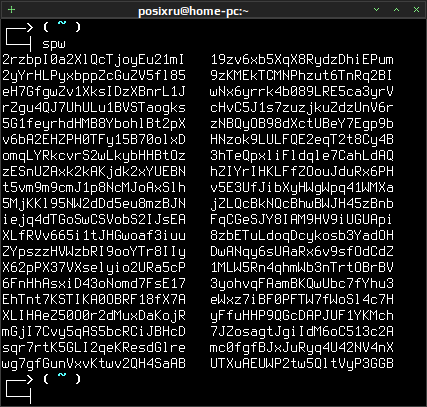
Task: Select the line beginning with 7JZosagtJg
Action: point(302,332)
